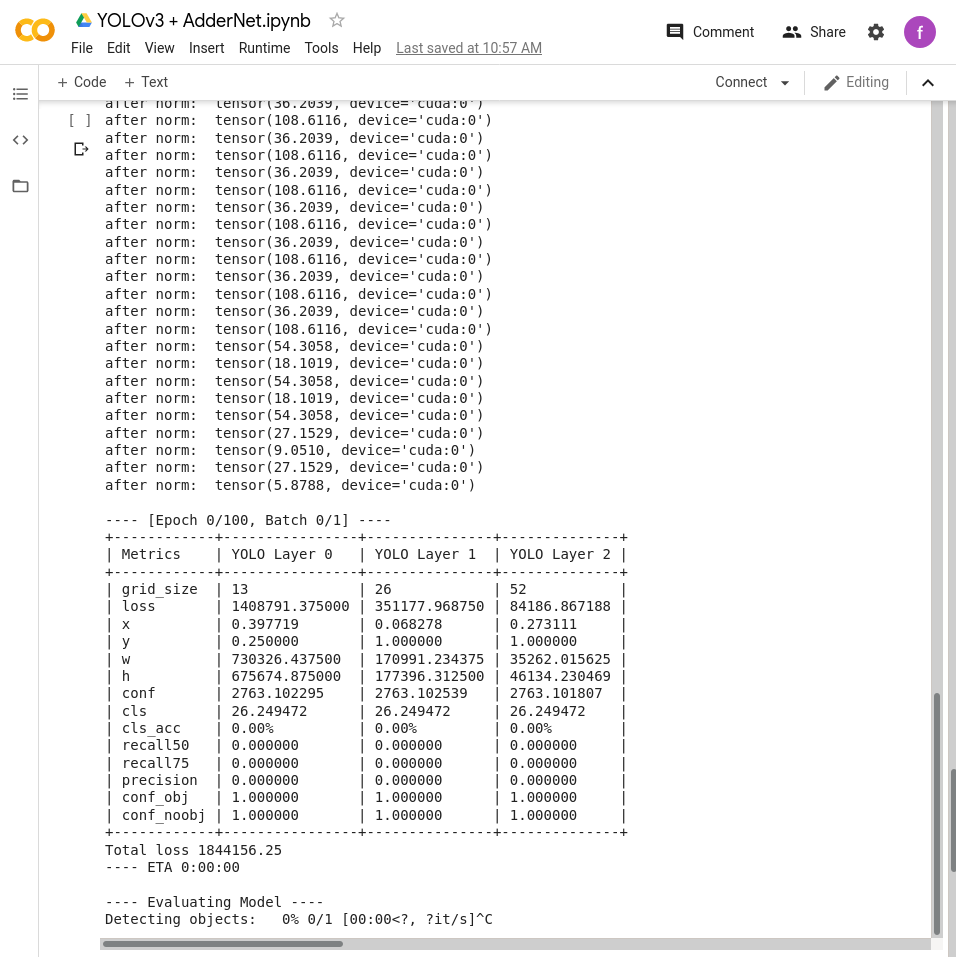The height and width of the screenshot is (957, 956).
Task: Click the 'grid_size' metric row label
Action: [x=159, y=589]
